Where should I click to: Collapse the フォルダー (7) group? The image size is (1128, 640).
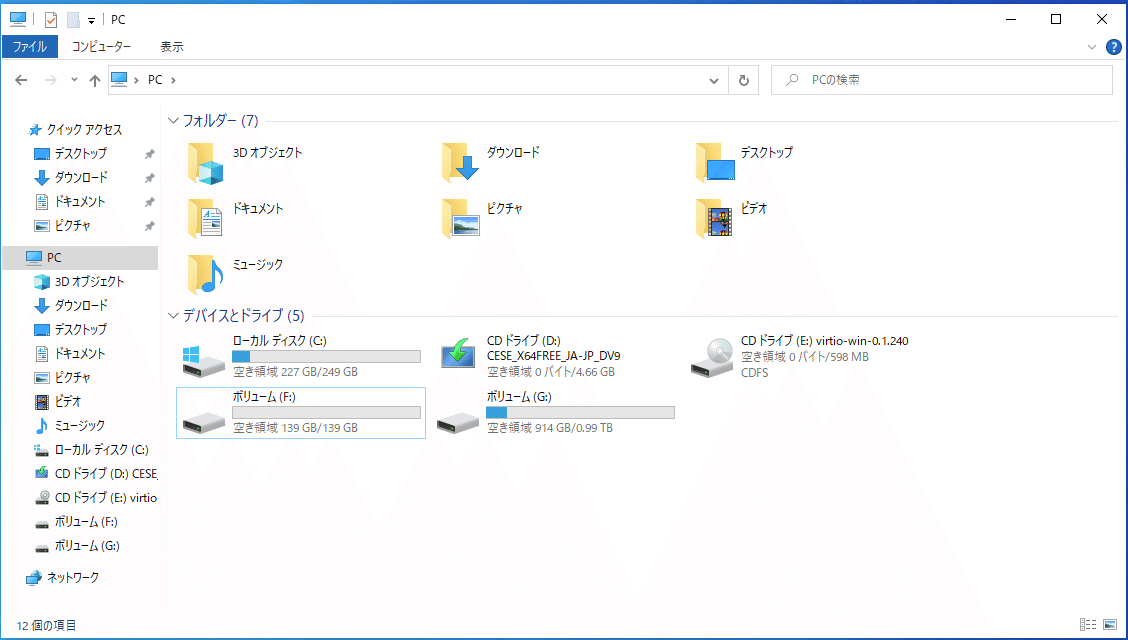pyautogui.click(x=173, y=120)
